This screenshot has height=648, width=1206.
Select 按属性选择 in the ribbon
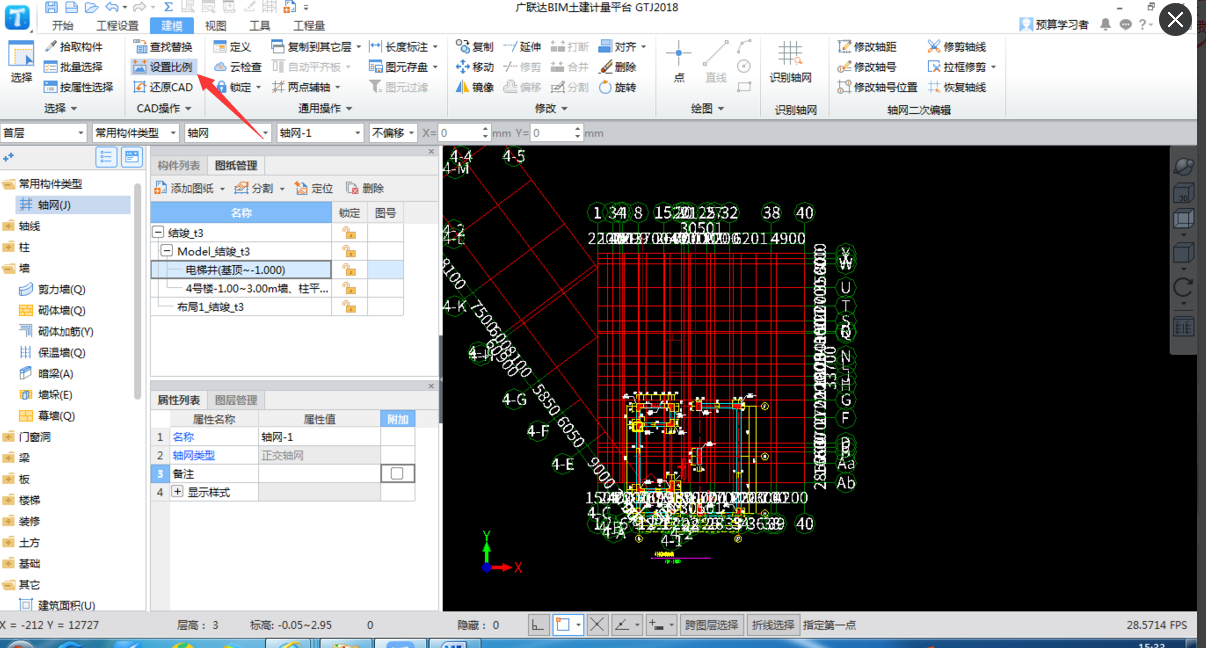click(78, 87)
